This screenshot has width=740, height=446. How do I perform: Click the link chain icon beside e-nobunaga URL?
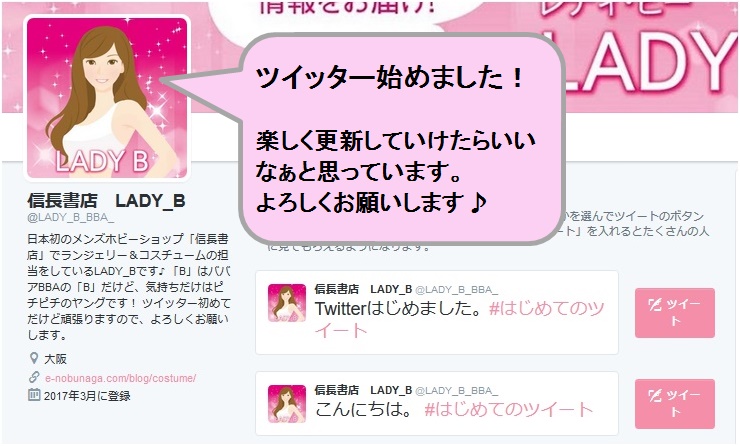pyautogui.click(x=34, y=377)
